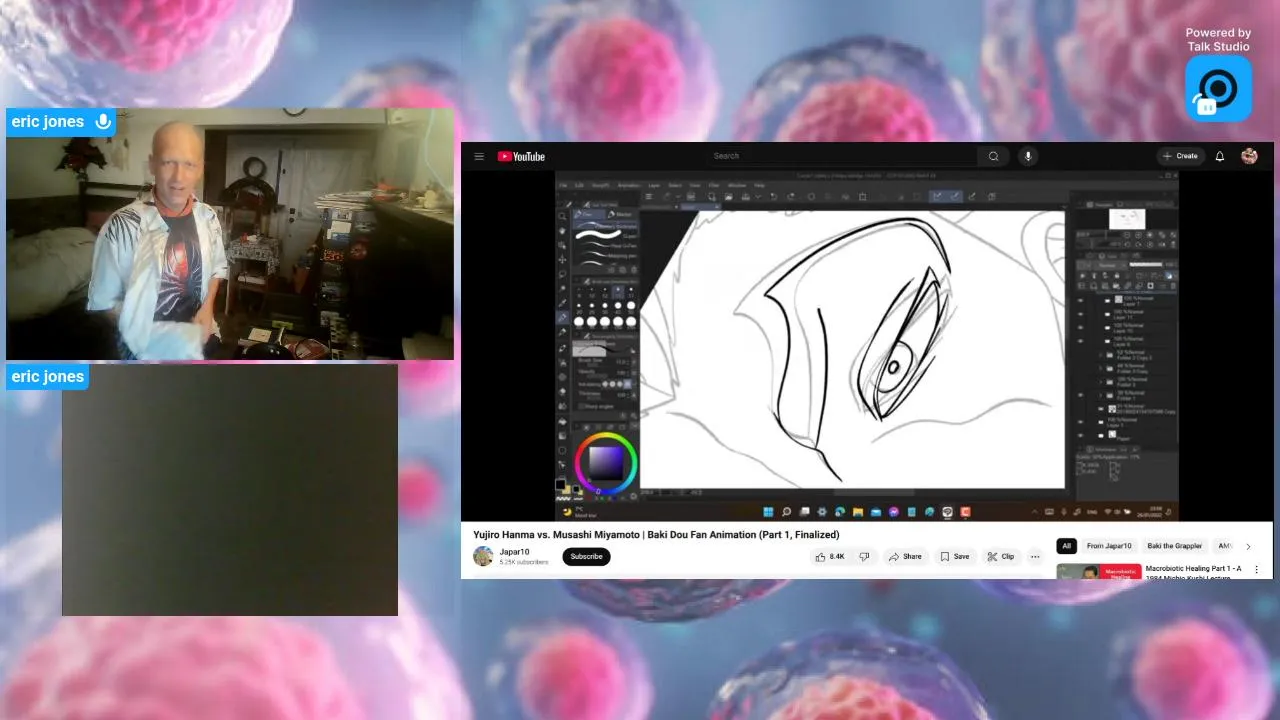Expand Folder 2 layer folder
Image resolution: width=1280 pixels, height=720 pixels.
1100,382
